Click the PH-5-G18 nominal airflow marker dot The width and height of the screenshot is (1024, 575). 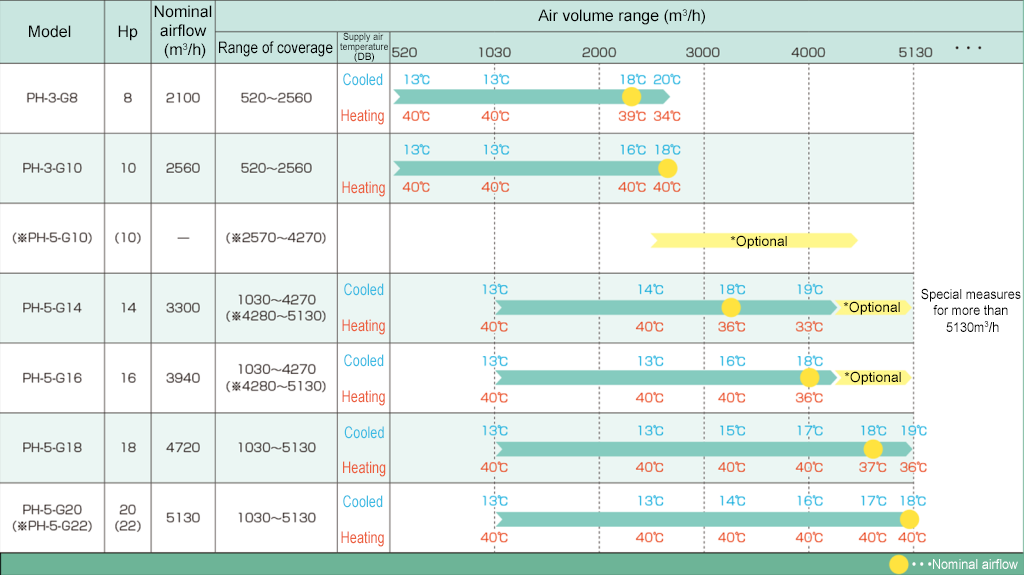pyautogui.click(x=873, y=449)
